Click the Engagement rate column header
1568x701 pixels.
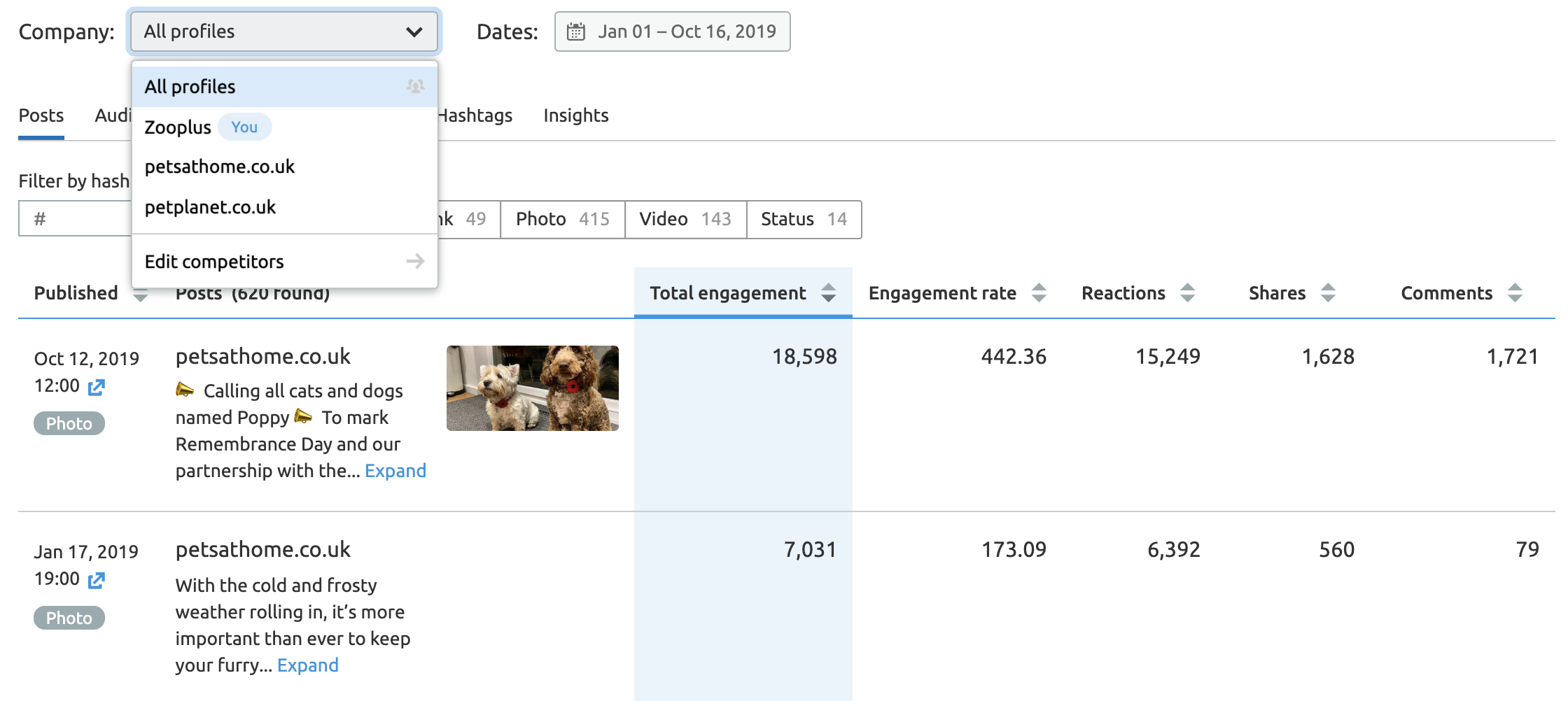coord(942,293)
